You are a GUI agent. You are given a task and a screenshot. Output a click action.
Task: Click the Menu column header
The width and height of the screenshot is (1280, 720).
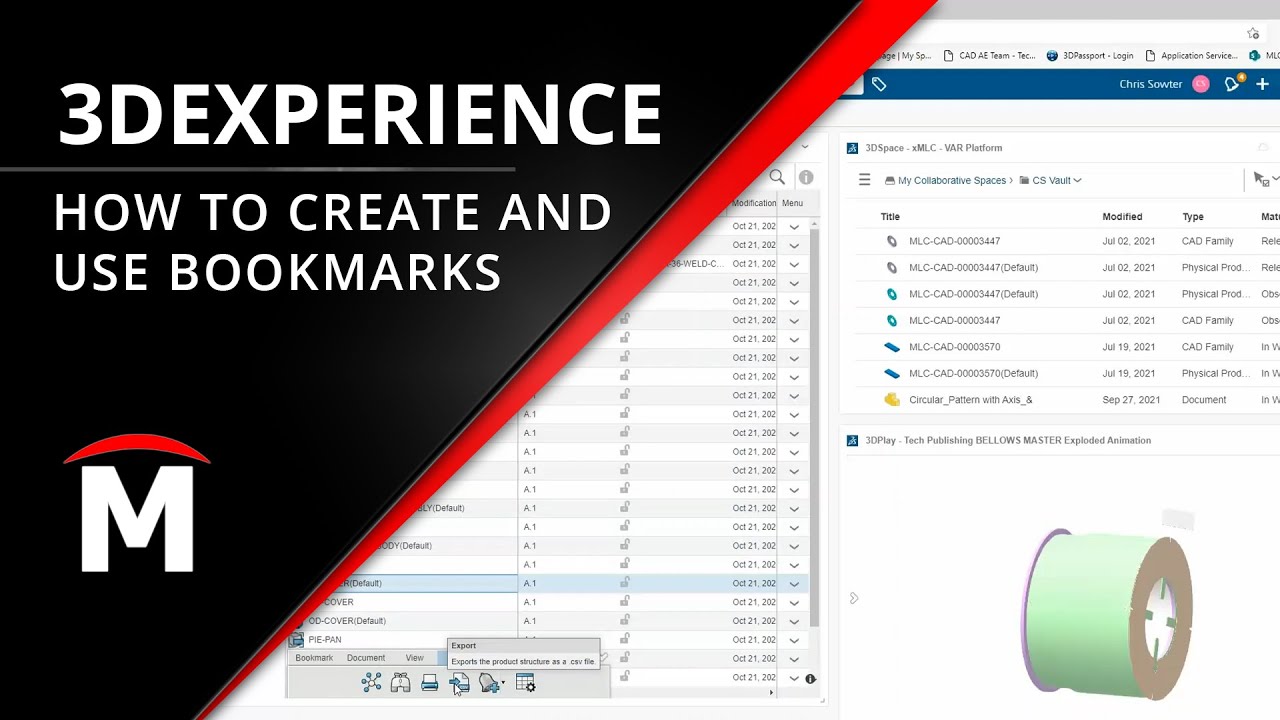click(792, 203)
